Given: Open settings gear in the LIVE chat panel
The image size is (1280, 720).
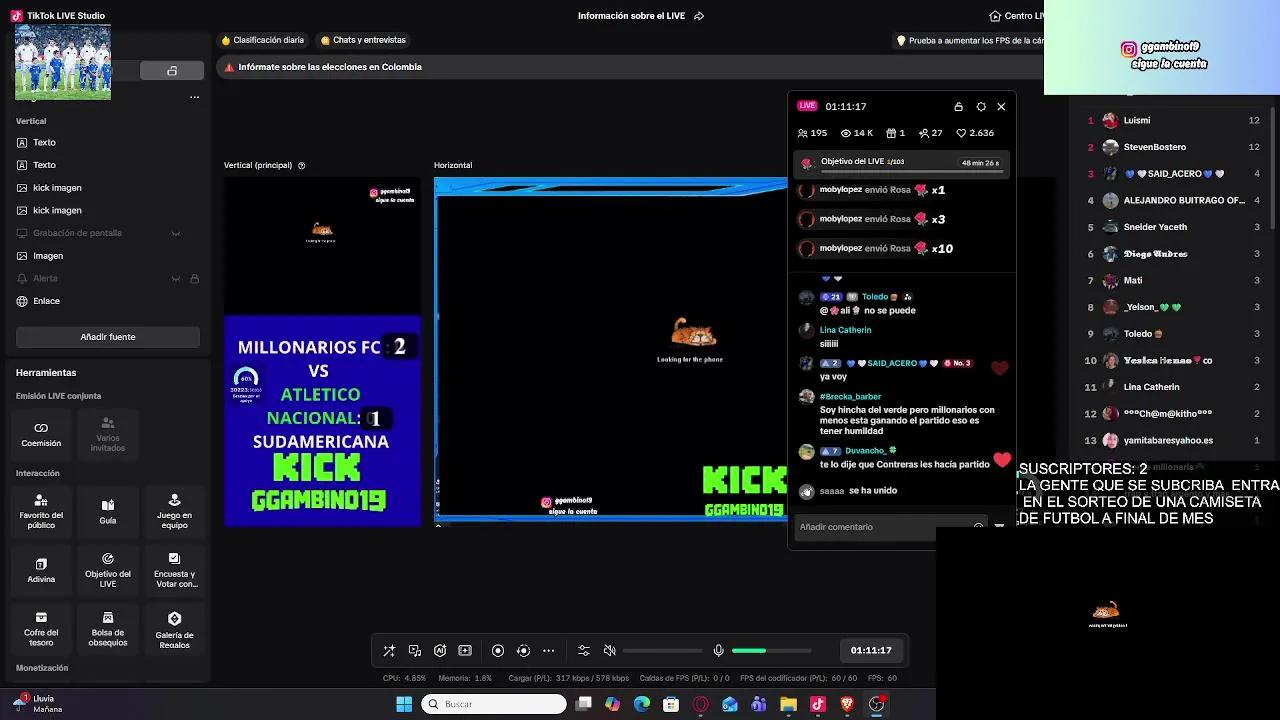Looking at the screenshot, I should point(981,106).
